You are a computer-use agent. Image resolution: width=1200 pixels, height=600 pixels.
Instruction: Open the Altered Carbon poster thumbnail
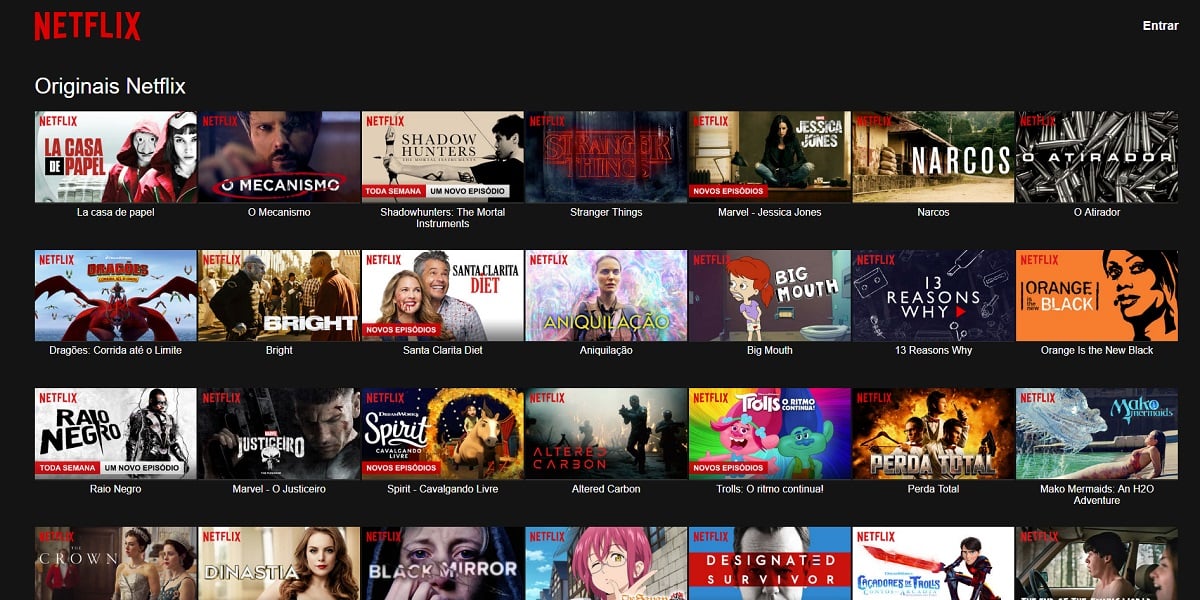(x=606, y=434)
